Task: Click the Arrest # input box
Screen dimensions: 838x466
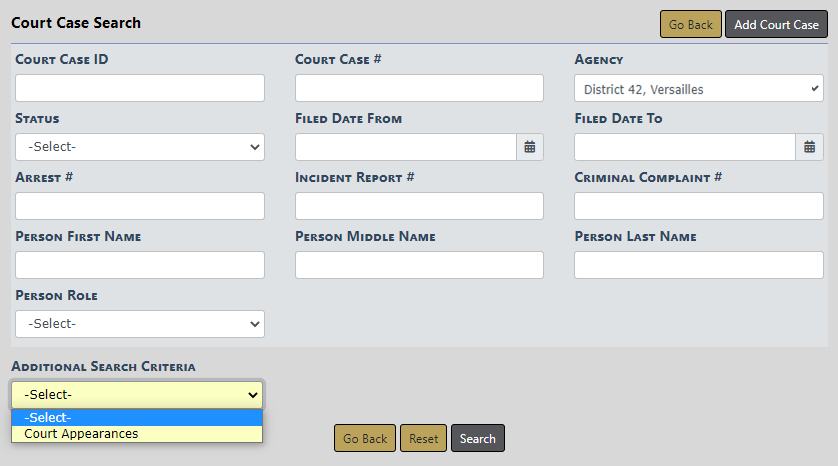Action: tap(140, 206)
